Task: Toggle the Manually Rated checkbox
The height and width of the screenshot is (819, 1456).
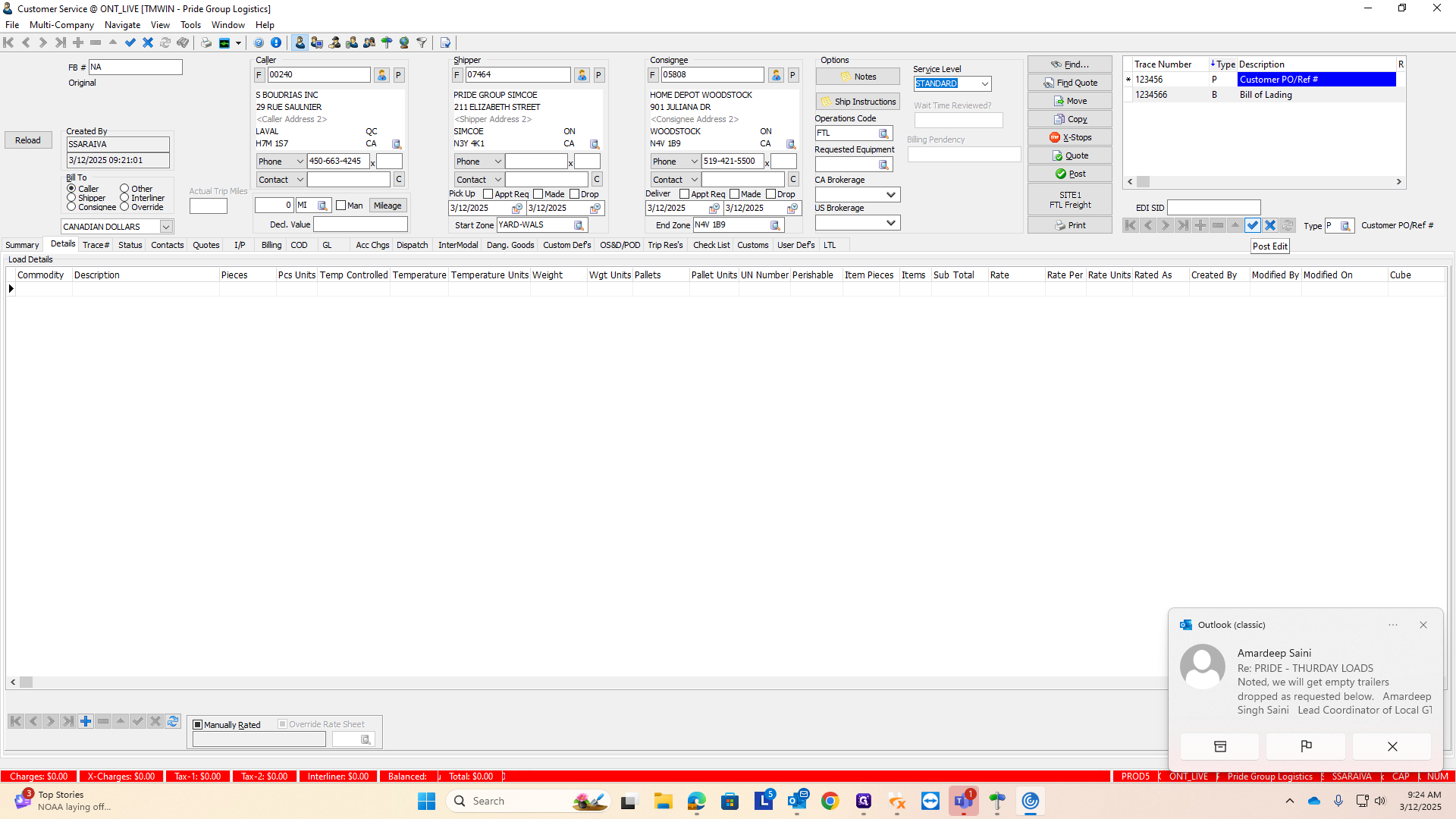Action: (198, 725)
